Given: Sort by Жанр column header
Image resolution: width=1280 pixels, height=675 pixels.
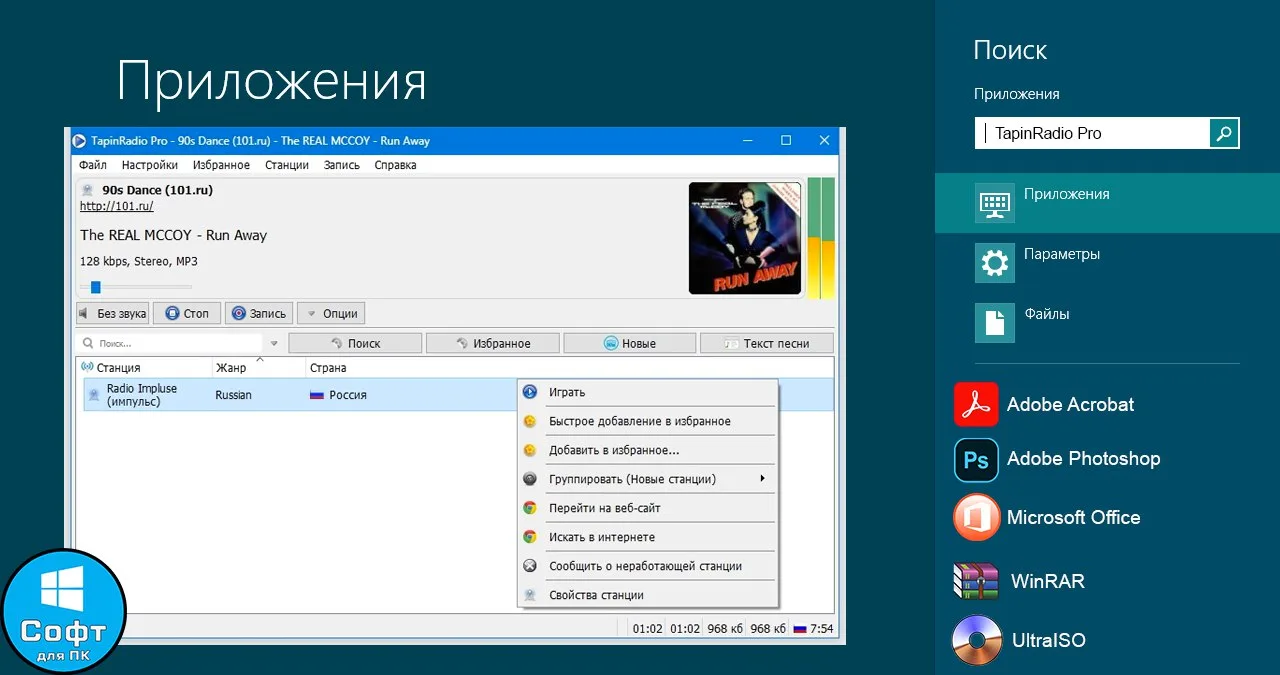Looking at the screenshot, I should pyautogui.click(x=258, y=368).
